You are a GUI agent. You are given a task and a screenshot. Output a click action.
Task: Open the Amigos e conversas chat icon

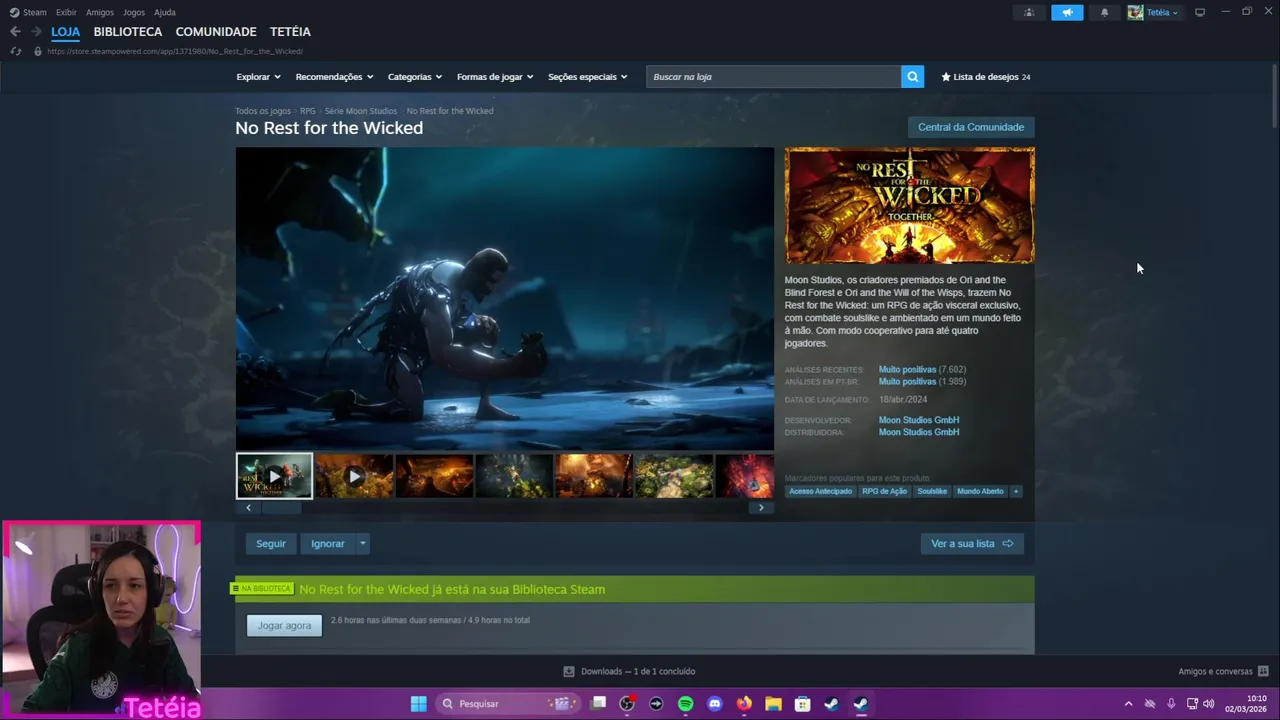1263,671
